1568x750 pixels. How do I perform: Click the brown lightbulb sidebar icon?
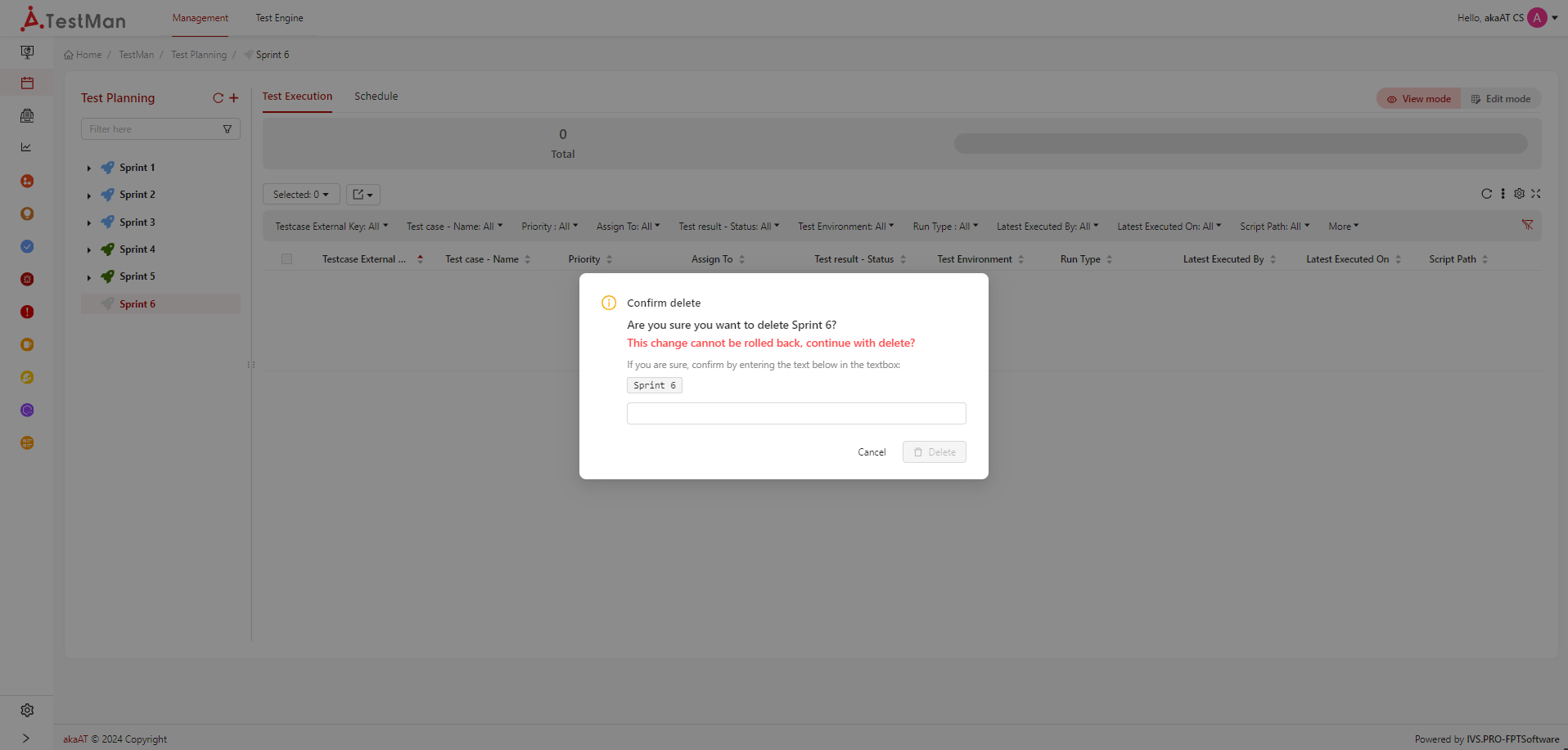27,213
